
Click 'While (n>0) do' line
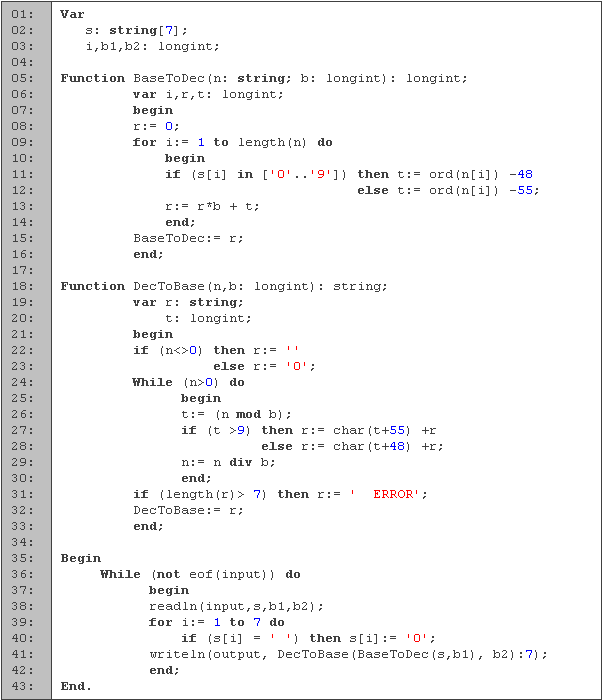click(x=188, y=383)
